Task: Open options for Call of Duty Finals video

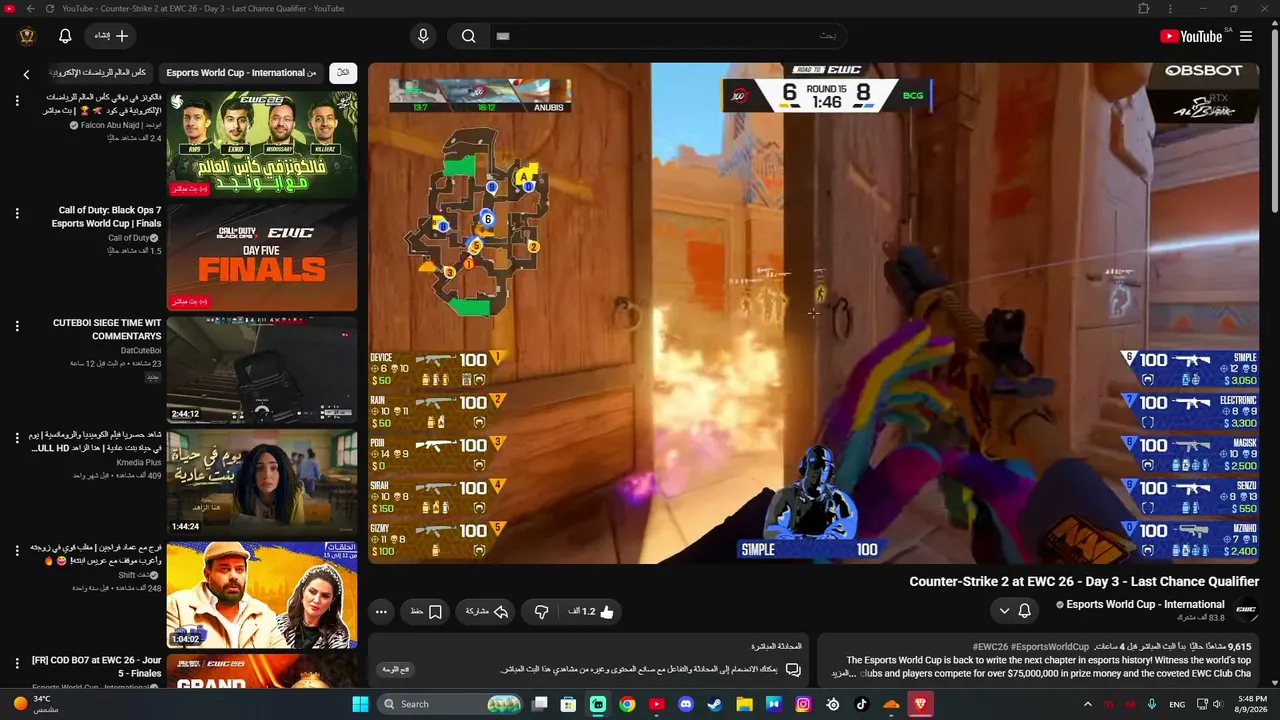Action: pos(17,213)
